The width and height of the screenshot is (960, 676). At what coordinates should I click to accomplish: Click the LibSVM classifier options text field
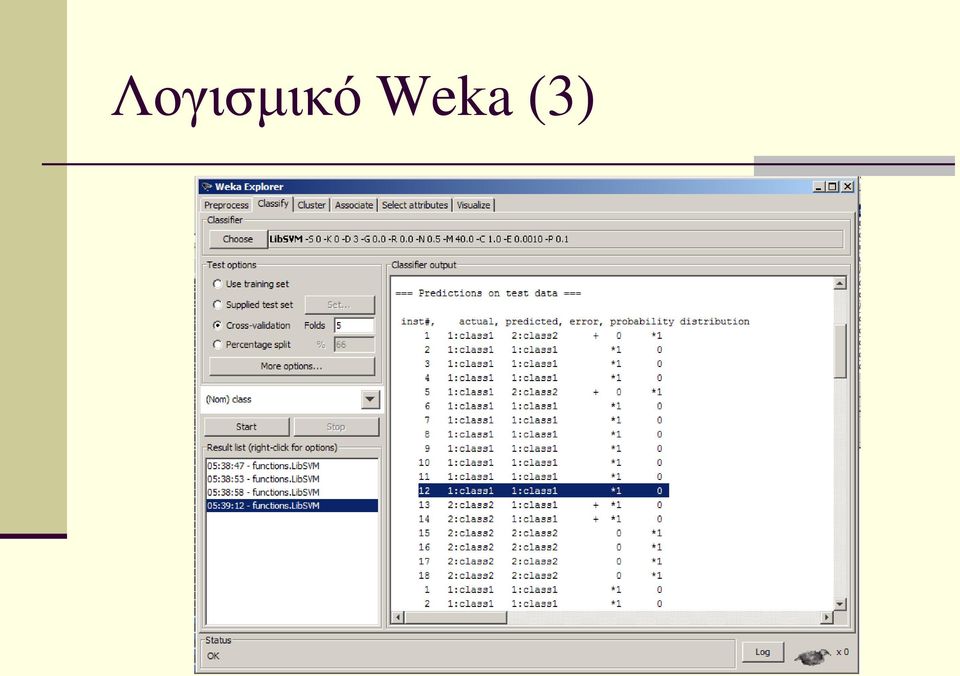tap(555, 239)
